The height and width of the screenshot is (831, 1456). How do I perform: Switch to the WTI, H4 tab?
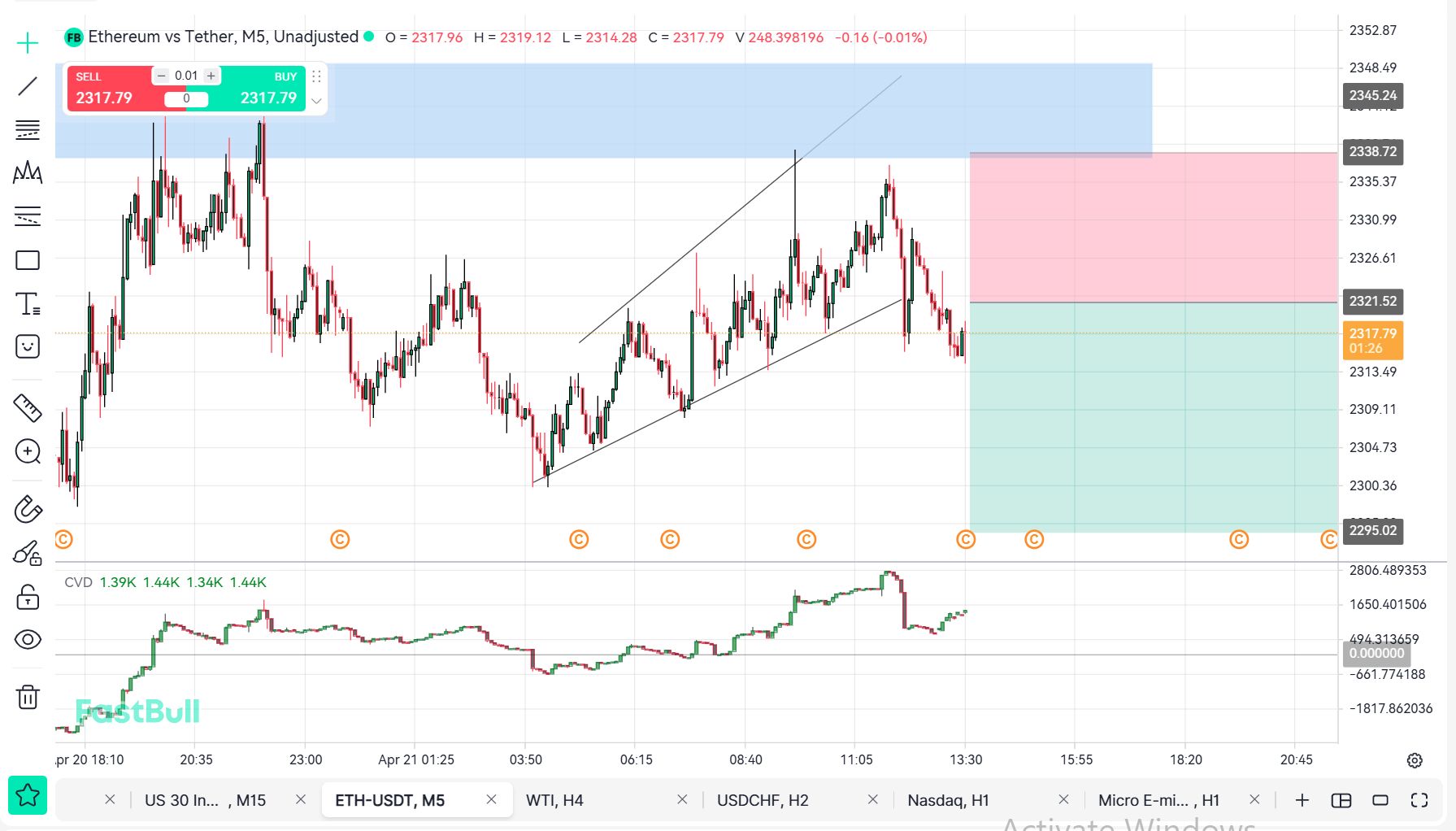[x=554, y=800]
